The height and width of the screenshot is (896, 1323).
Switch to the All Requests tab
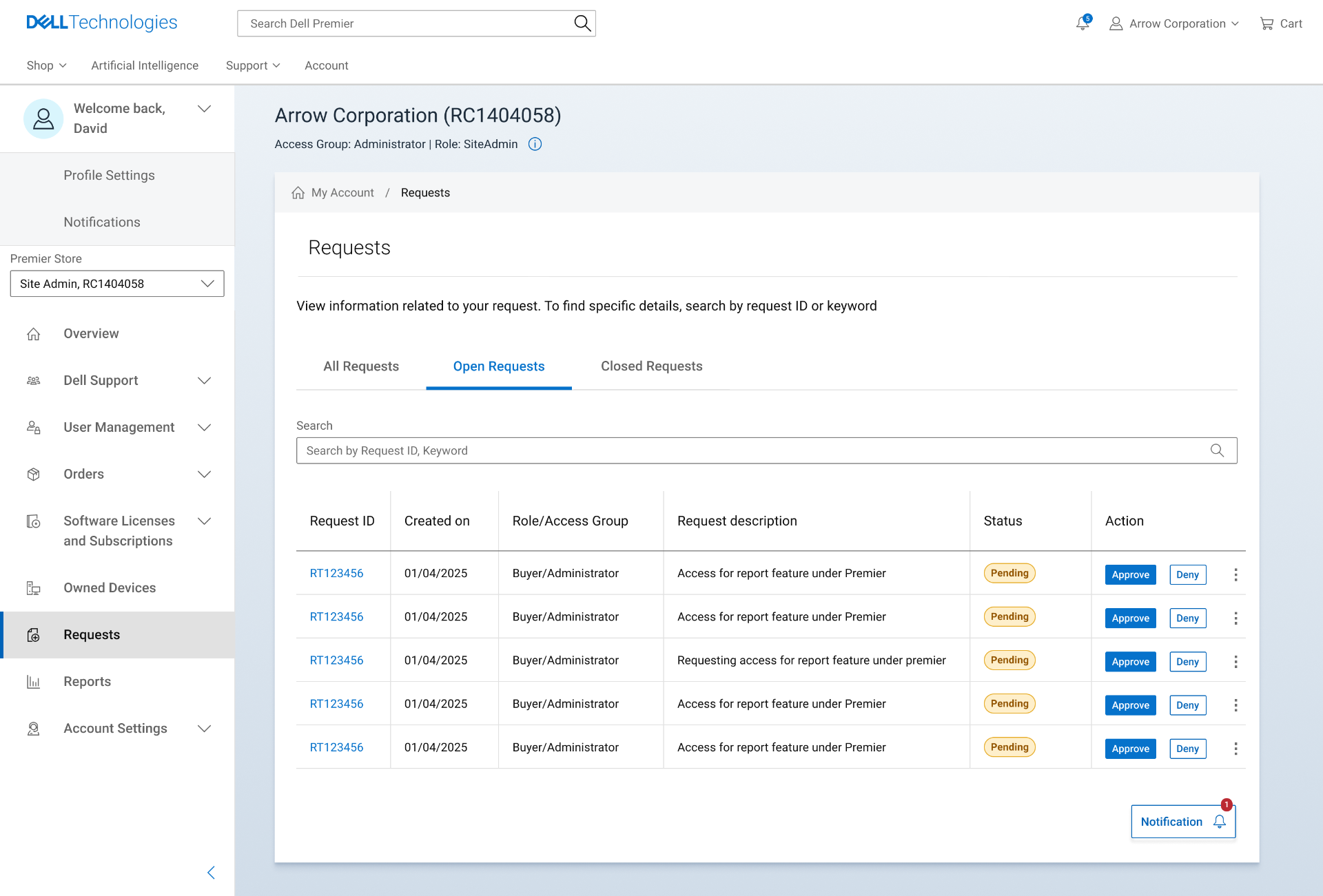[361, 366]
